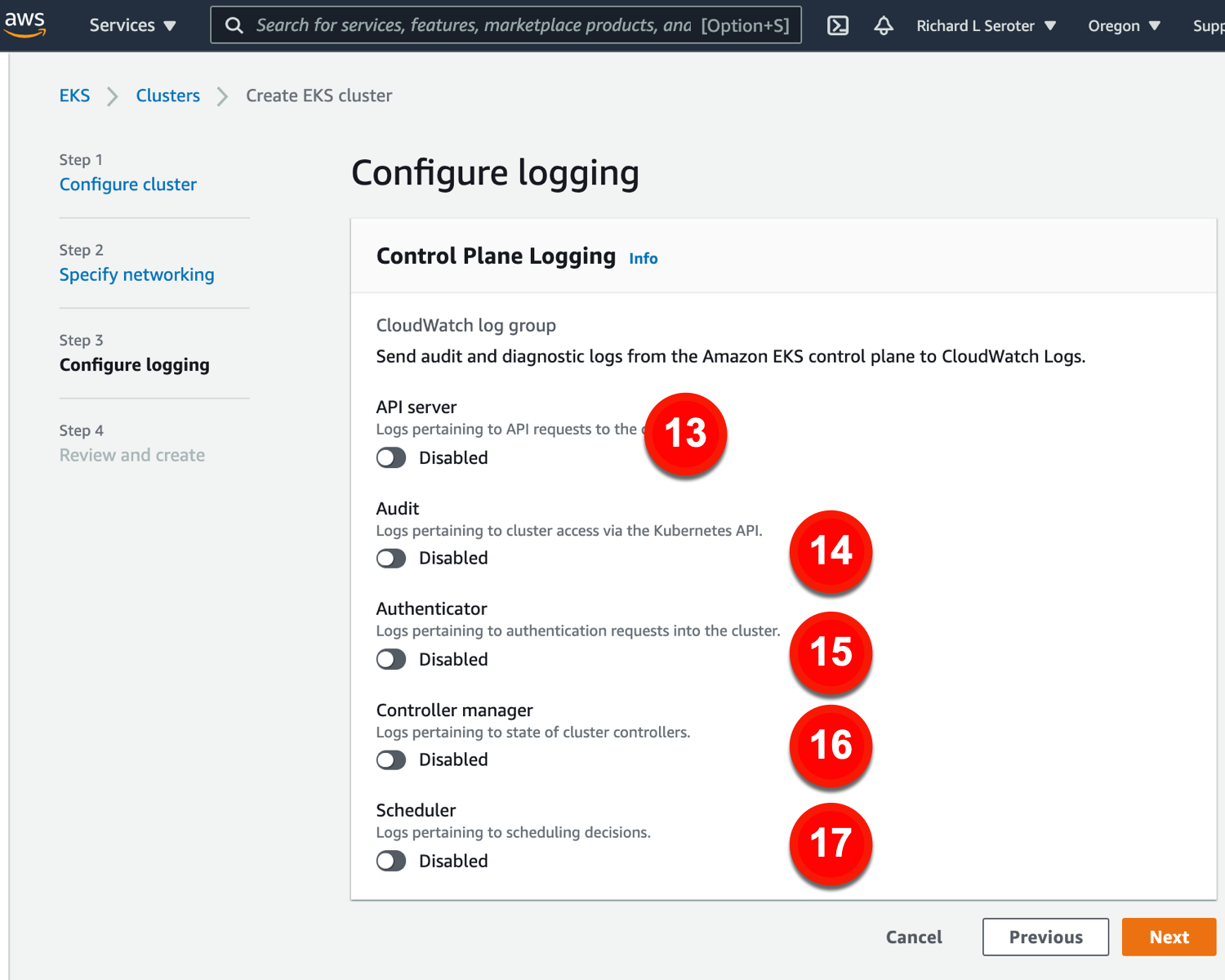Viewport: 1225px width, 980px height.
Task: Click the search magnifier icon
Action: click(x=234, y=25)
